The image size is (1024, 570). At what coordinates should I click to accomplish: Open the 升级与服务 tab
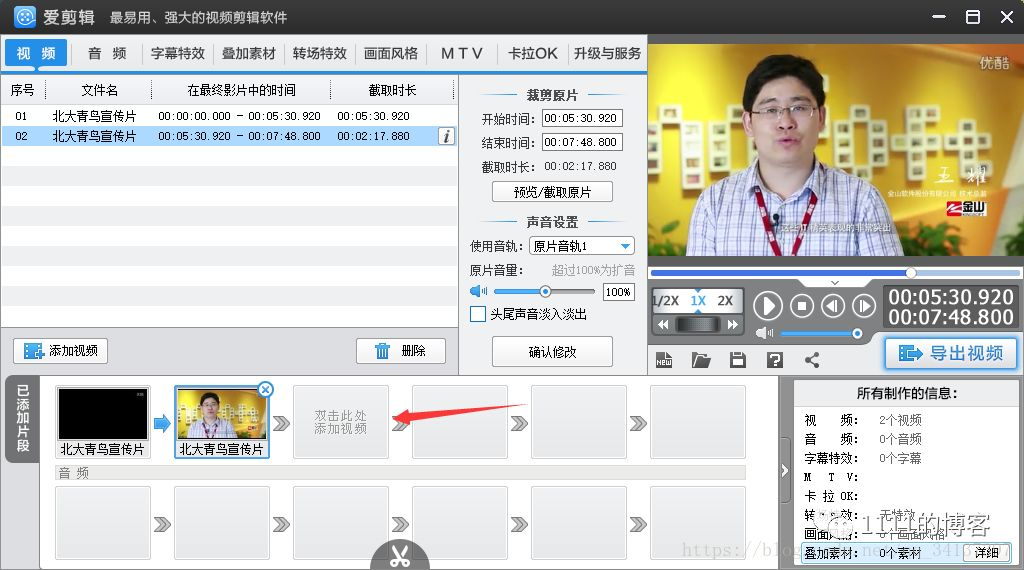tap(607, 53)
